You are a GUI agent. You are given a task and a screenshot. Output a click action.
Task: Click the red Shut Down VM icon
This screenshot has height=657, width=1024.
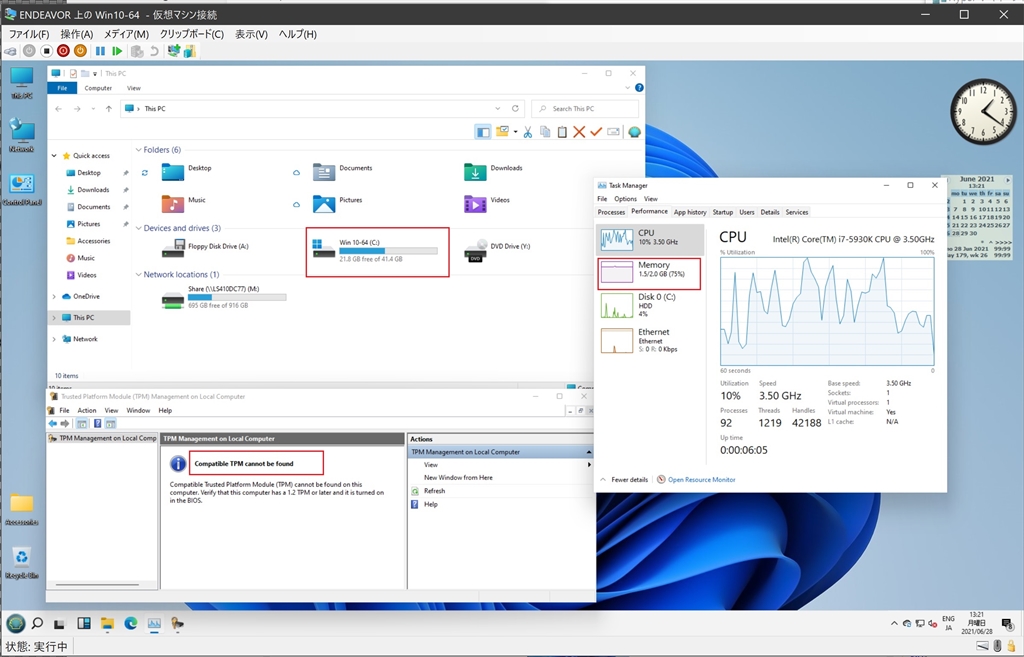63,51
